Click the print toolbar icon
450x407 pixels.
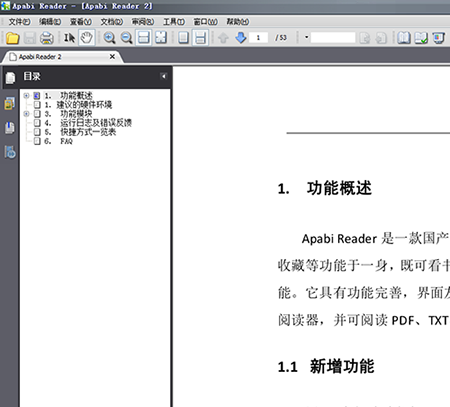(x=47, y=38)
